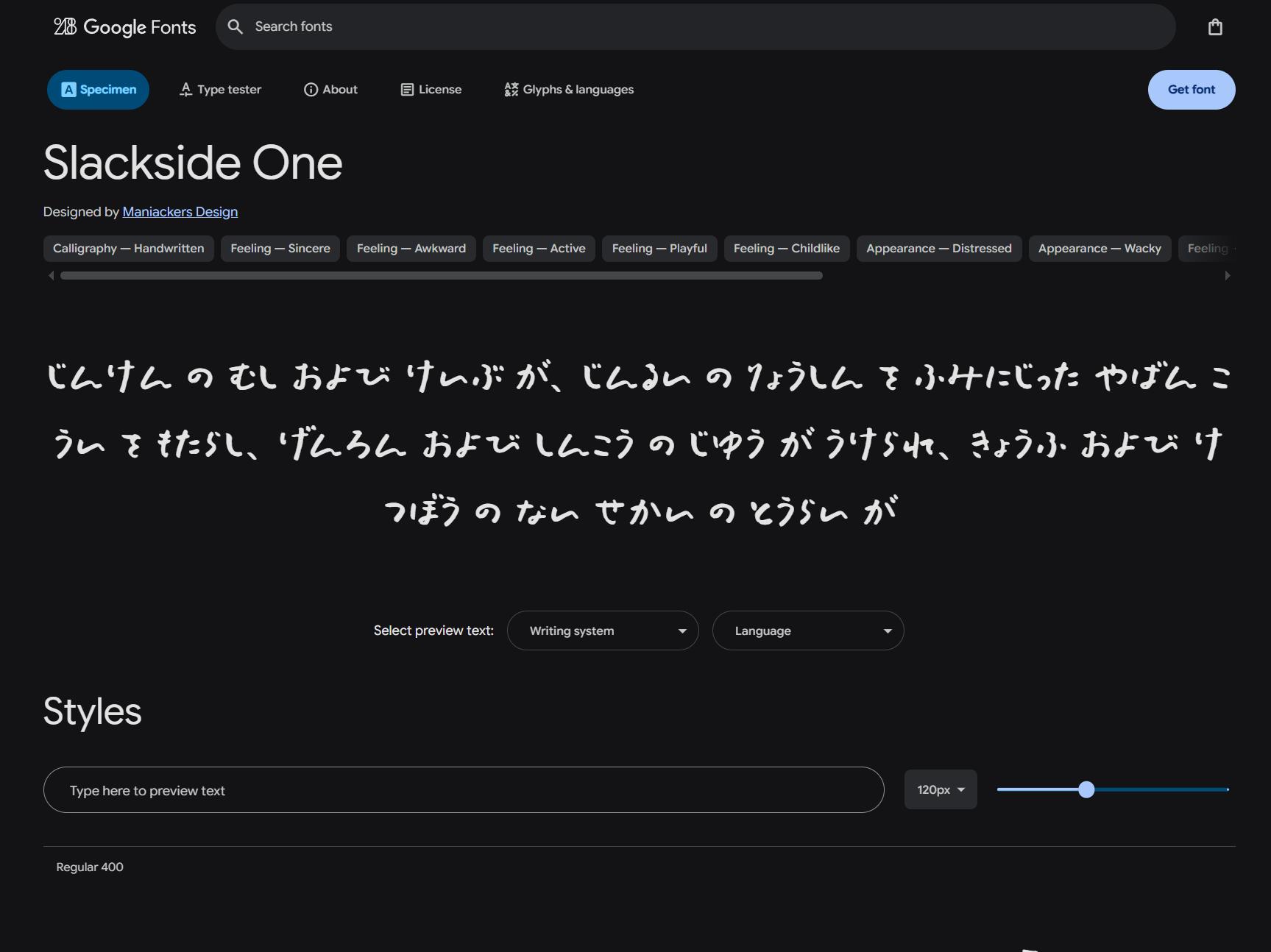Open the shopping bag for selected fonts
The height and width of the screenshot is (952, 1271).
[x=1214, y=26]
